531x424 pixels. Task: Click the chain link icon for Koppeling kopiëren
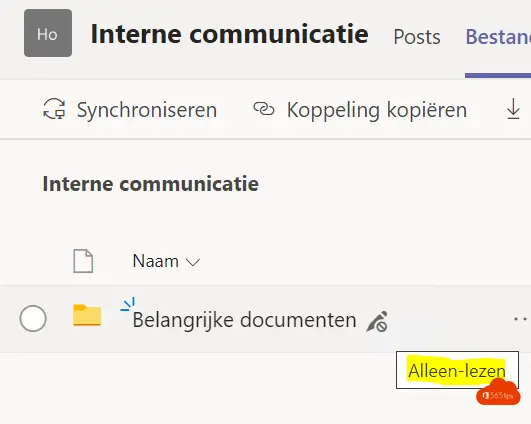(264, 109)
